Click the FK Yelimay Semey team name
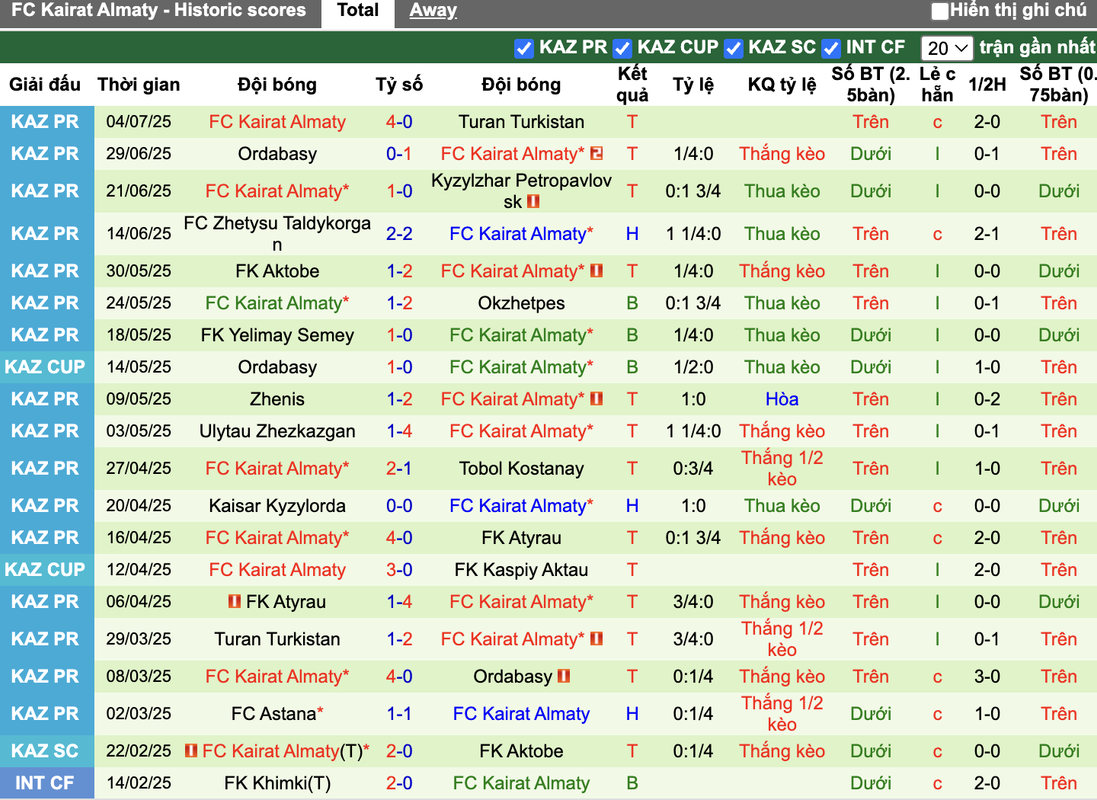 (x=277, y=335)
